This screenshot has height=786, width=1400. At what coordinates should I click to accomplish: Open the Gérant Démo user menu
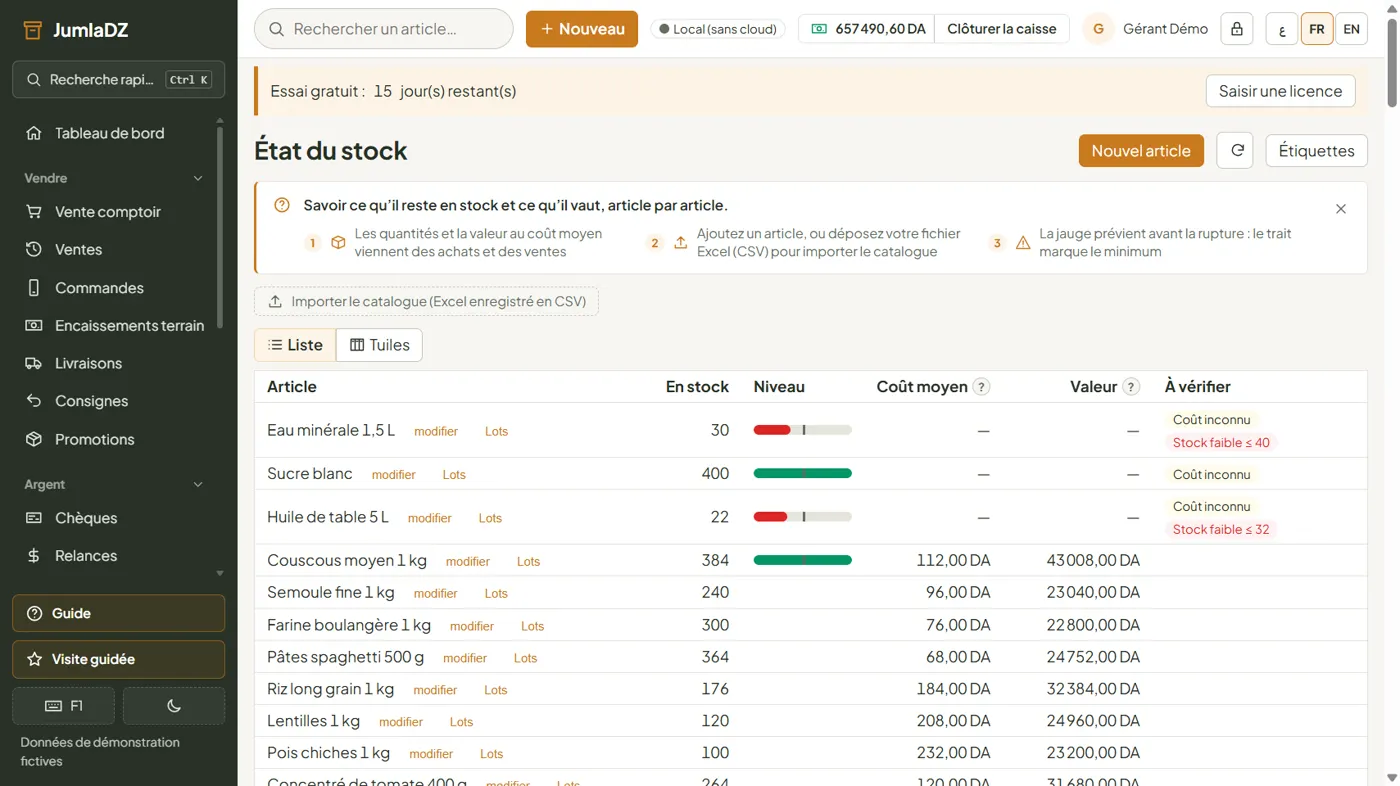pos(1146,29)
